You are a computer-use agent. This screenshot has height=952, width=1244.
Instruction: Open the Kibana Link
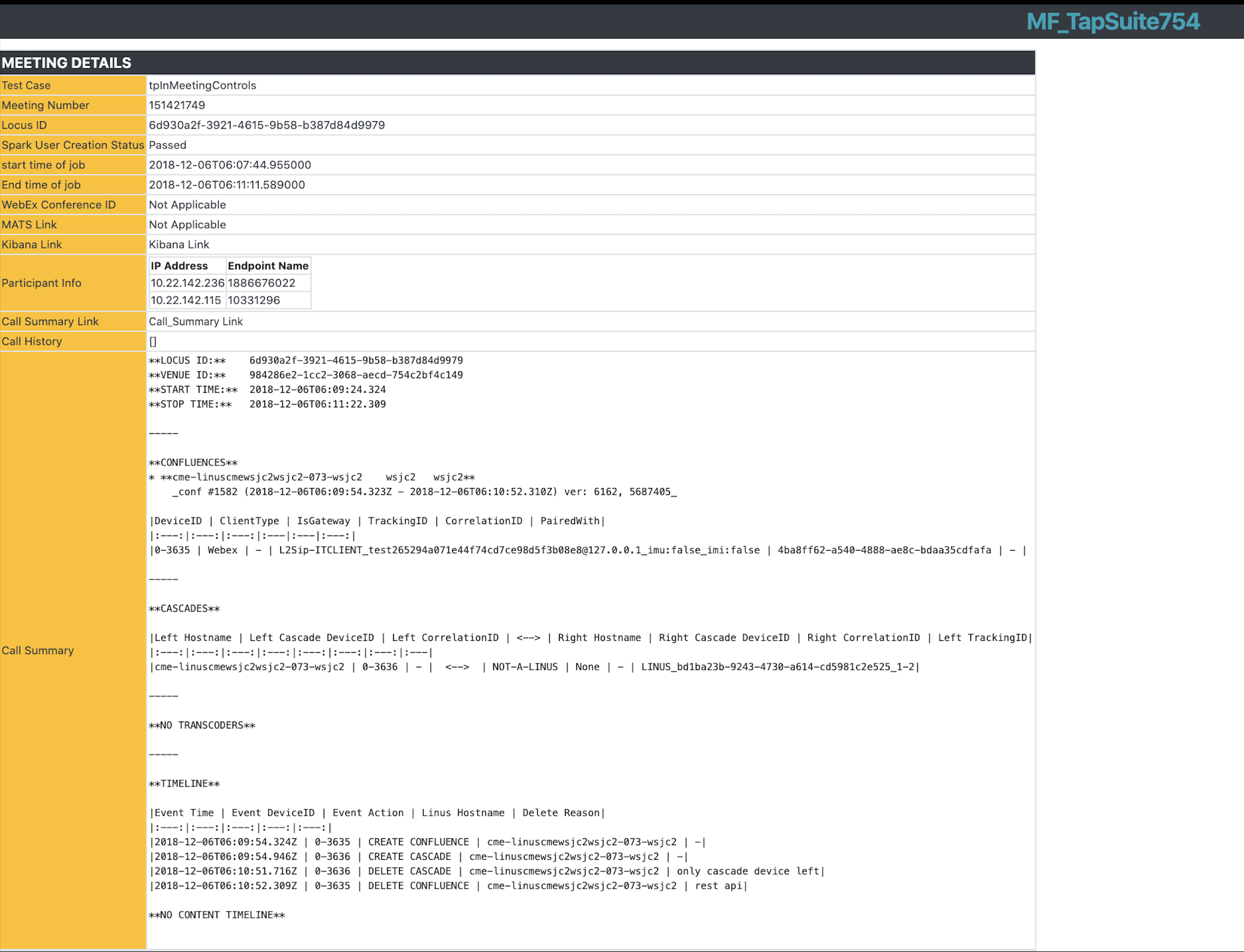point(178,244)
